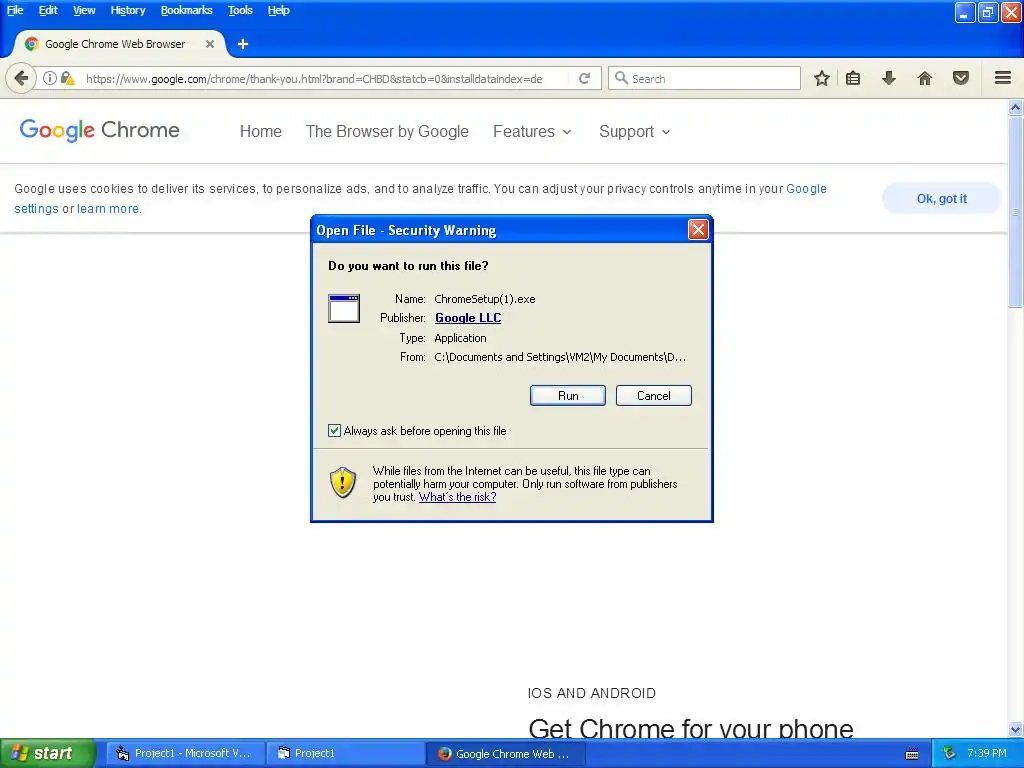Image resolution: width=1024 pixels, height=768 pixels.
Task: Open the View menu
Action: 84,10
